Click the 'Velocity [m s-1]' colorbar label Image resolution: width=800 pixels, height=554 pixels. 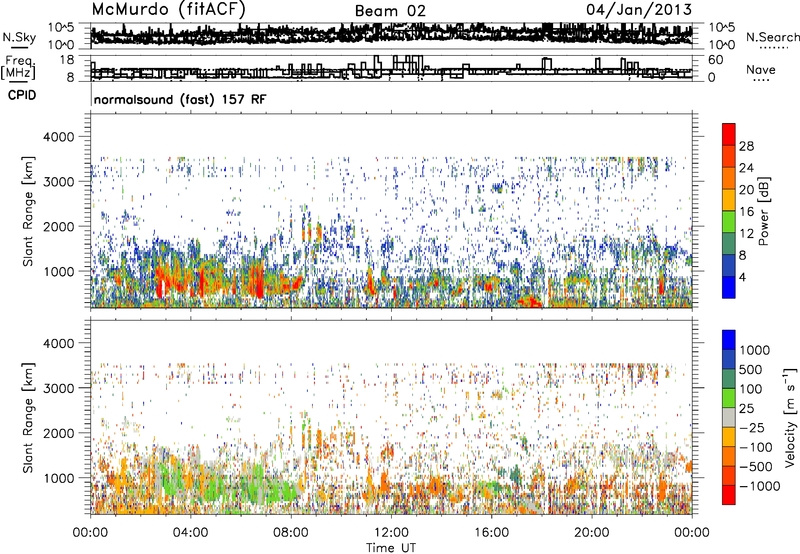790,417
